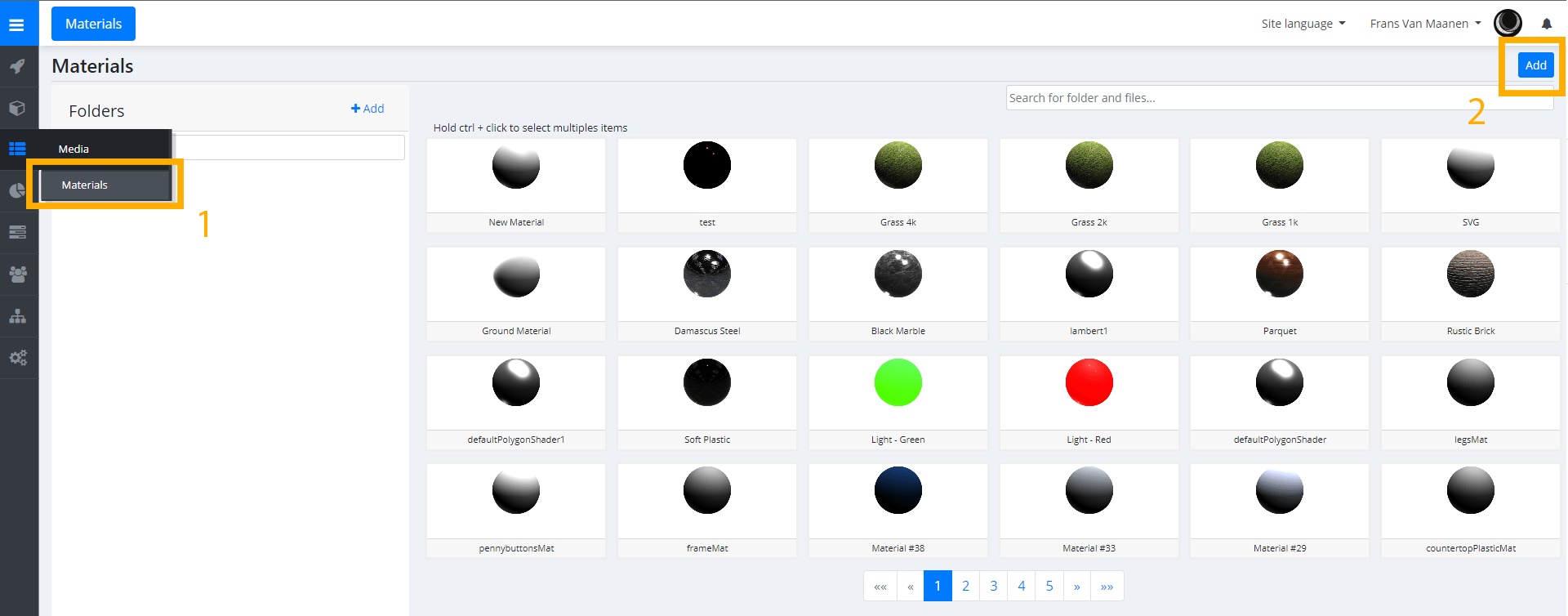The width and height of the screenshot is (1568, 616).
Task: Go to next page with single arrow
Action: pos(1077,586)
